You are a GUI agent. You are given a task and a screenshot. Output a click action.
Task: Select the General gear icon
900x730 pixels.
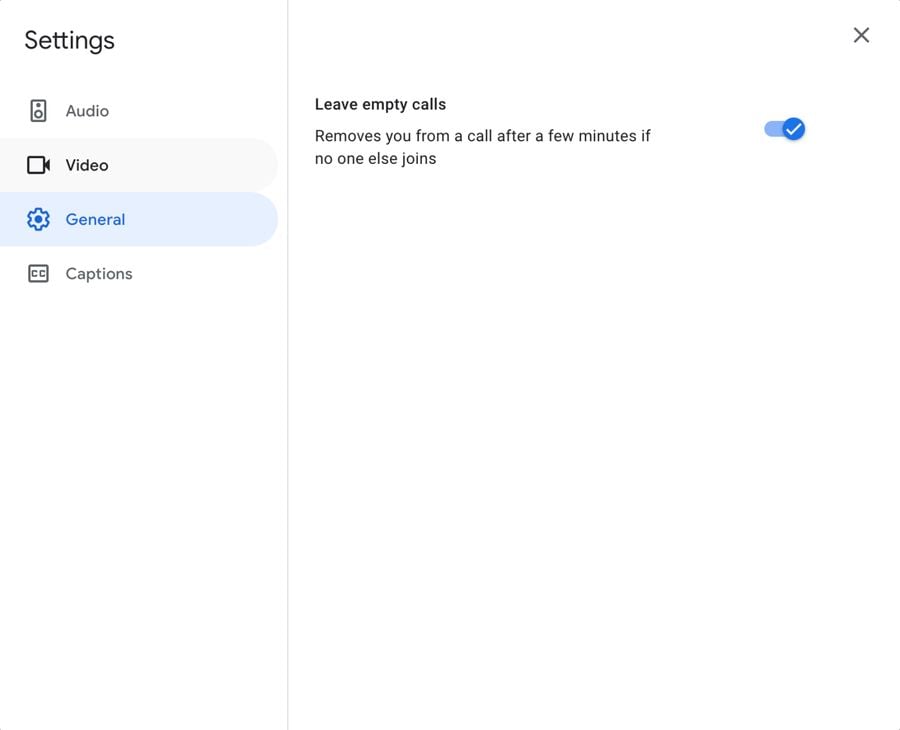point(38,219)
